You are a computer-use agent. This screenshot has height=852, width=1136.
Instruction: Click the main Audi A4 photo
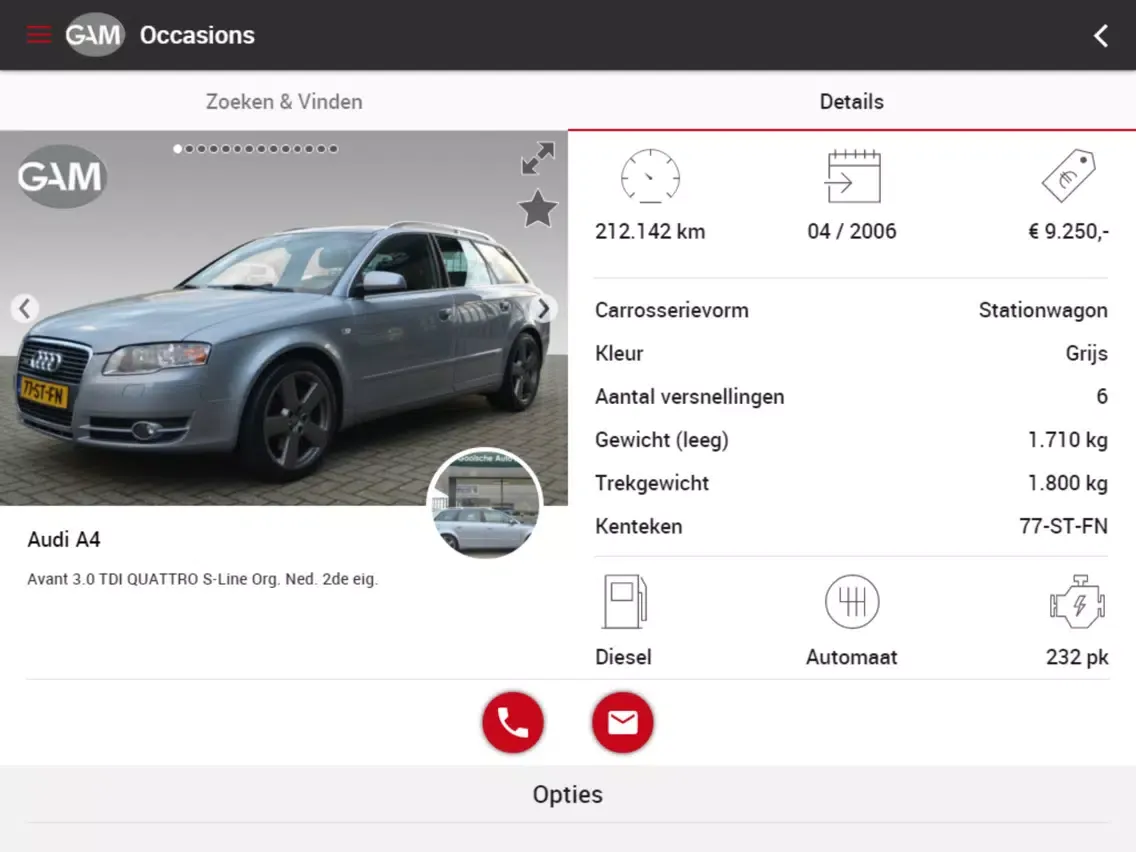(x=284, y=318)
